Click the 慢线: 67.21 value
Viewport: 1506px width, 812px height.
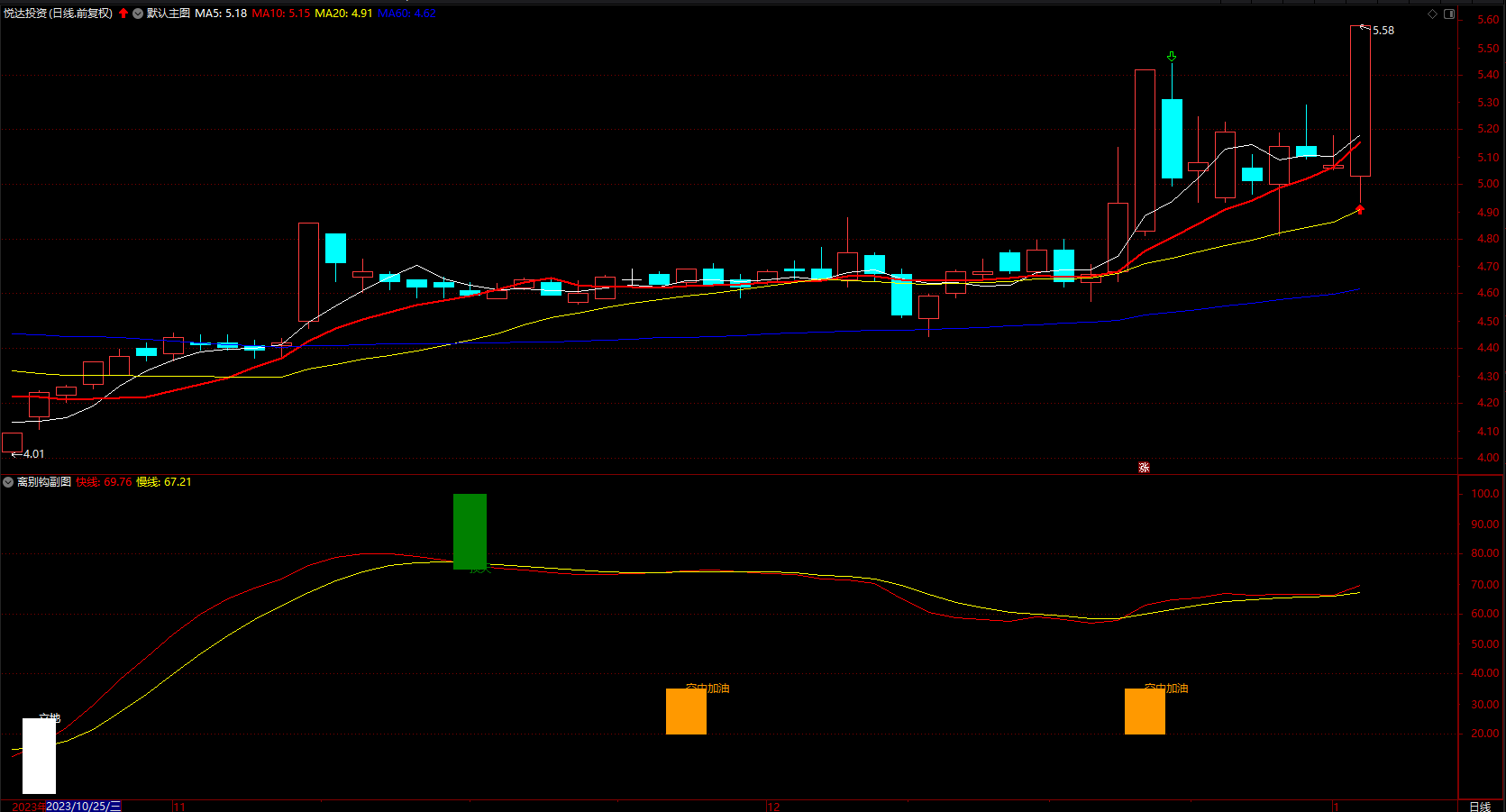point(164,482)
